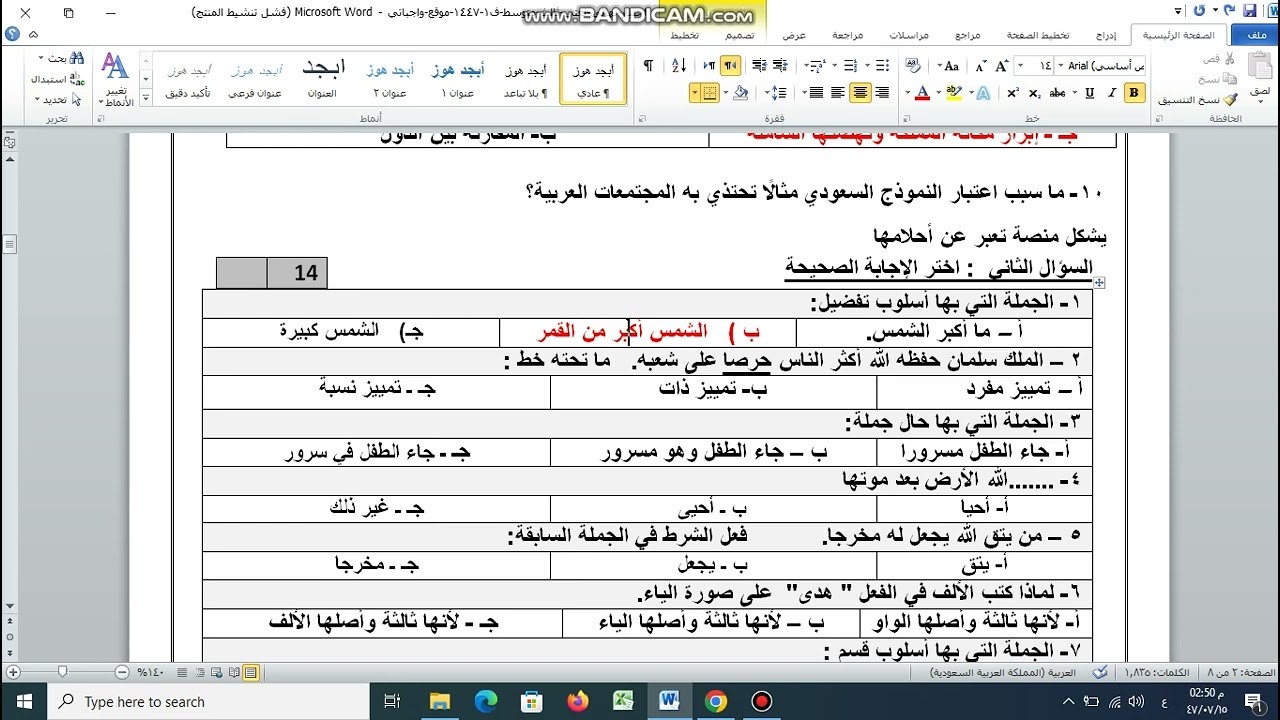Apply the No Spacing (بلا تباعد) style
1280x720 pixels.
[x=525, y=79]
